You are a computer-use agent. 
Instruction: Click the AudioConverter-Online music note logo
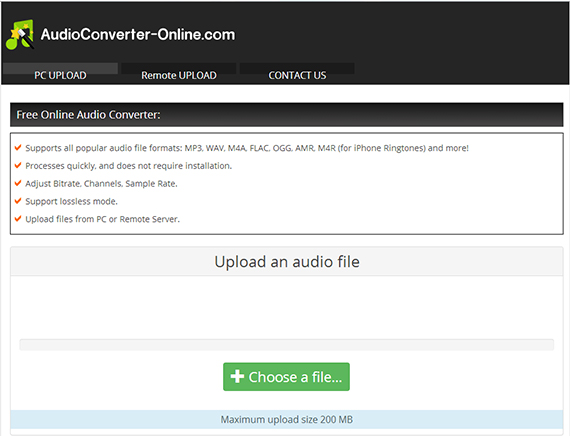(x=20, y=35)
